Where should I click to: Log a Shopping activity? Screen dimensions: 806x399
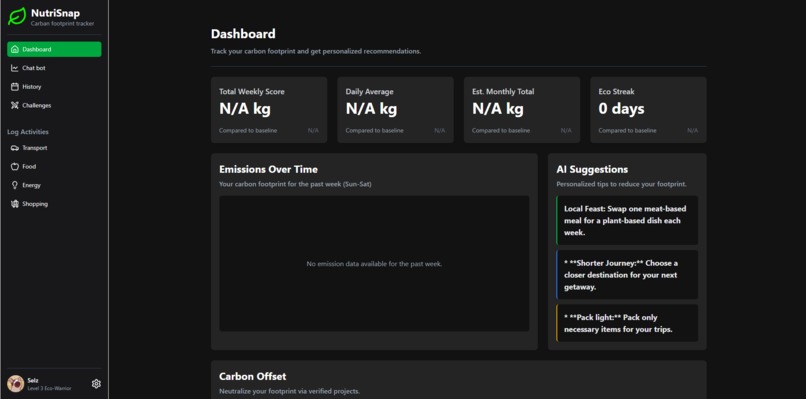(x=54, y=204)
